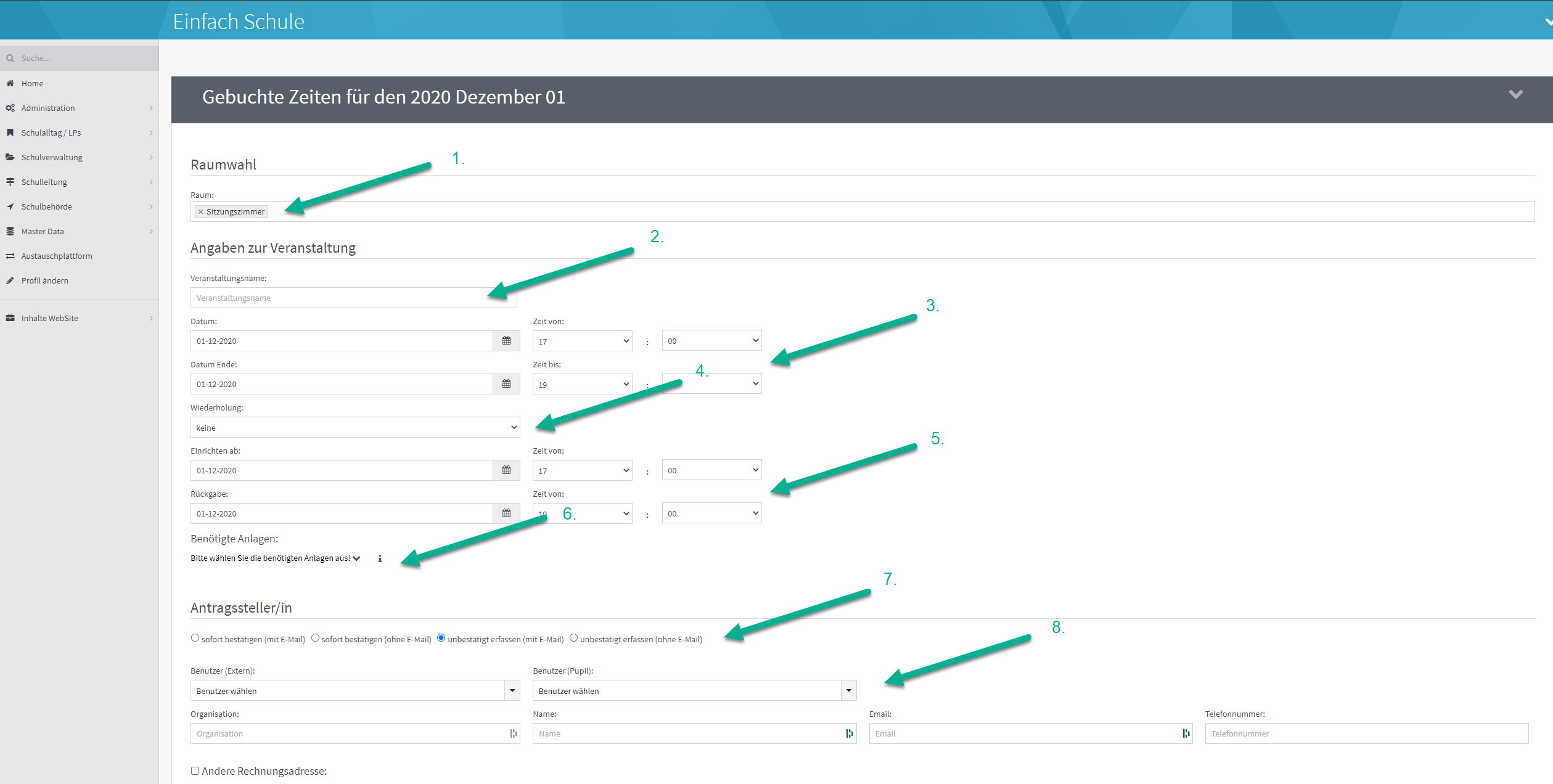Select sofort bestätigen (mit E-Mail) option
The image size is (1553, 784).
[195, 638]
